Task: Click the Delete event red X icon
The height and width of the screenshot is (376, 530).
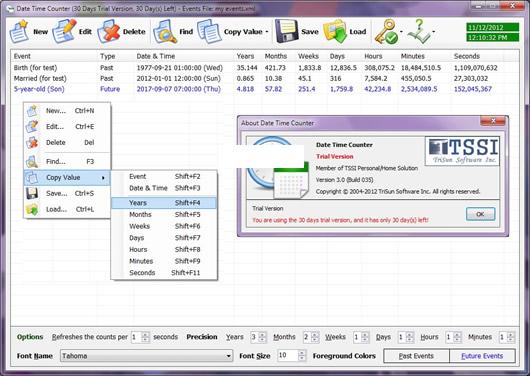Action: pos(109,31)
